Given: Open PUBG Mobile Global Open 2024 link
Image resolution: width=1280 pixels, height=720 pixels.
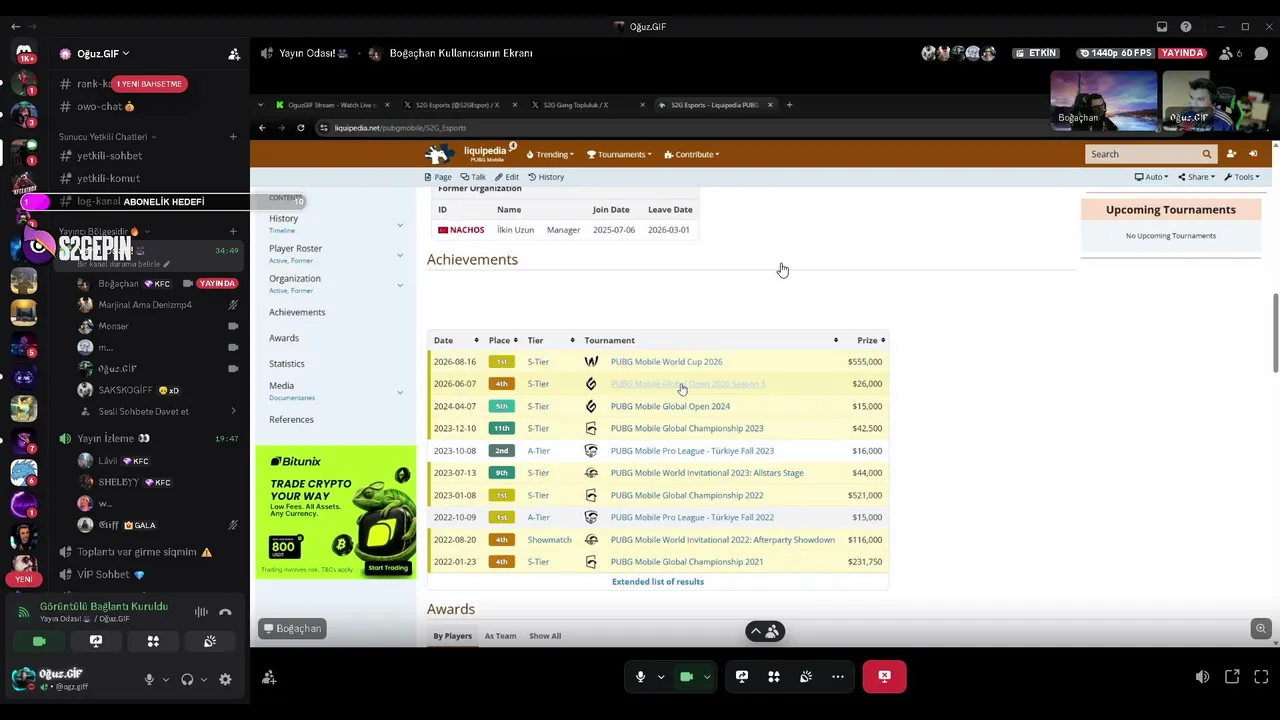Looking at the screenshot, I should pyautogui.click(x=670, y=406).
